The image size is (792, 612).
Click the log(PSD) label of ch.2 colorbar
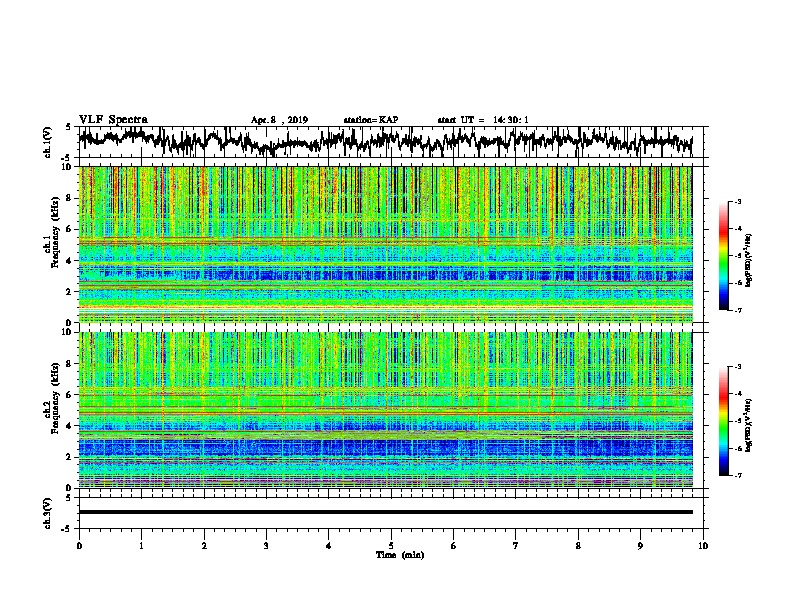tap(749, 425)
